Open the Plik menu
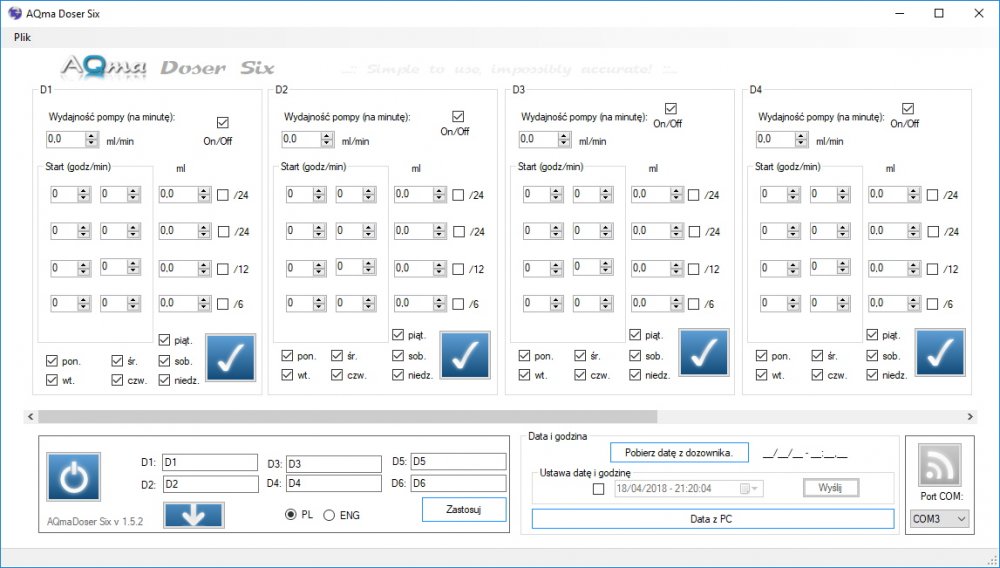Screen dimensions: 1000x568 pyautogui.click(x=23, y=37)
